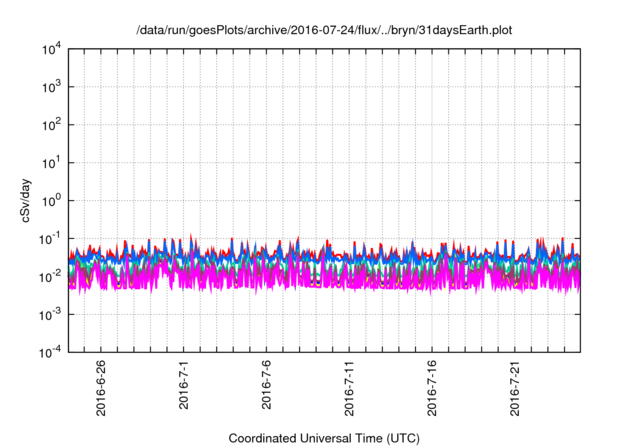The height and width of the screenshot is (448, 640).
Task: Click the 10^-1 y-axis tick label
Action: click(51, 239)
